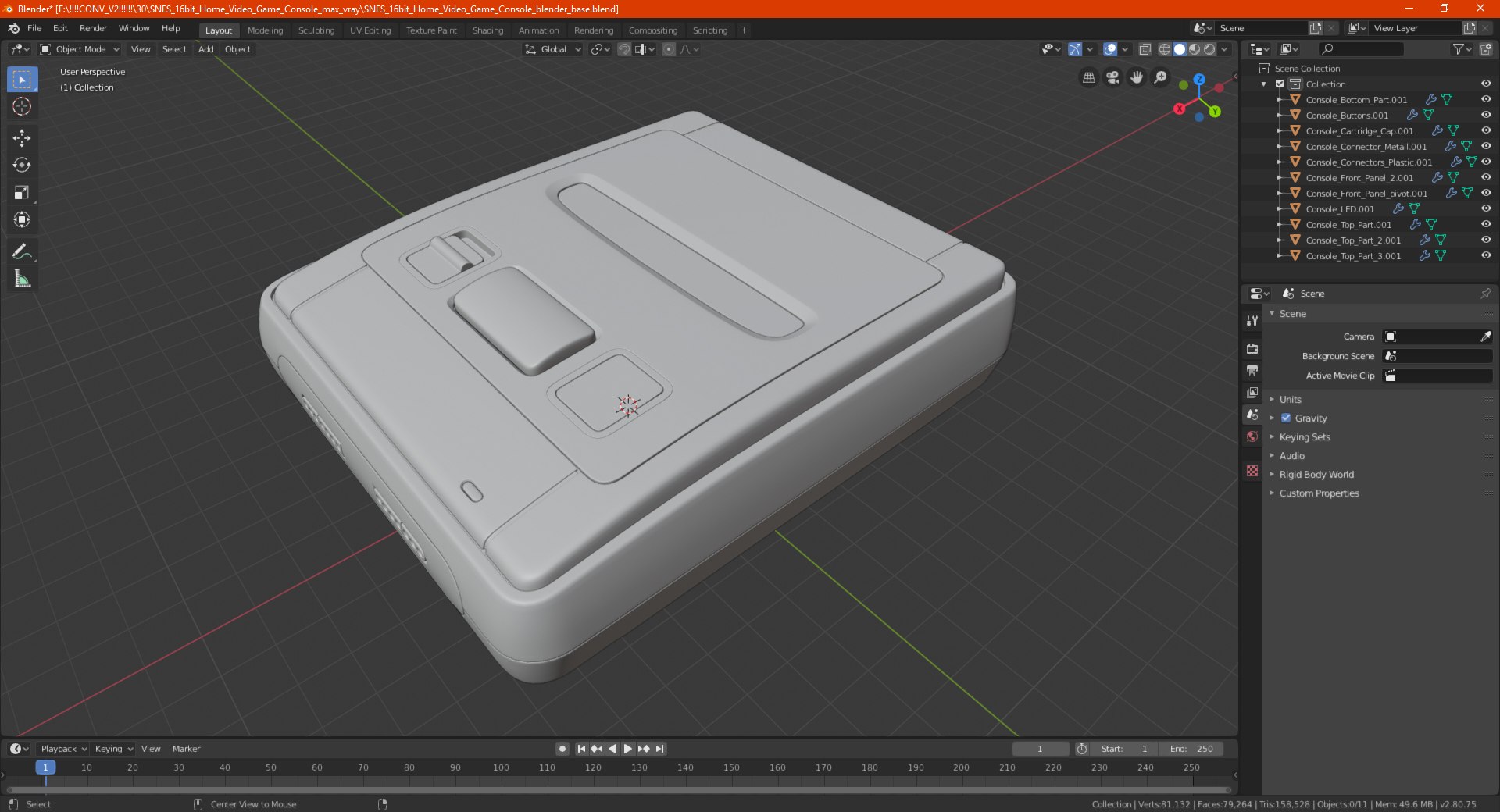The height and width of the screenshot is (812, 1500).
Task: Open the Render properties tab
Action: click(x=1252, y=348)
